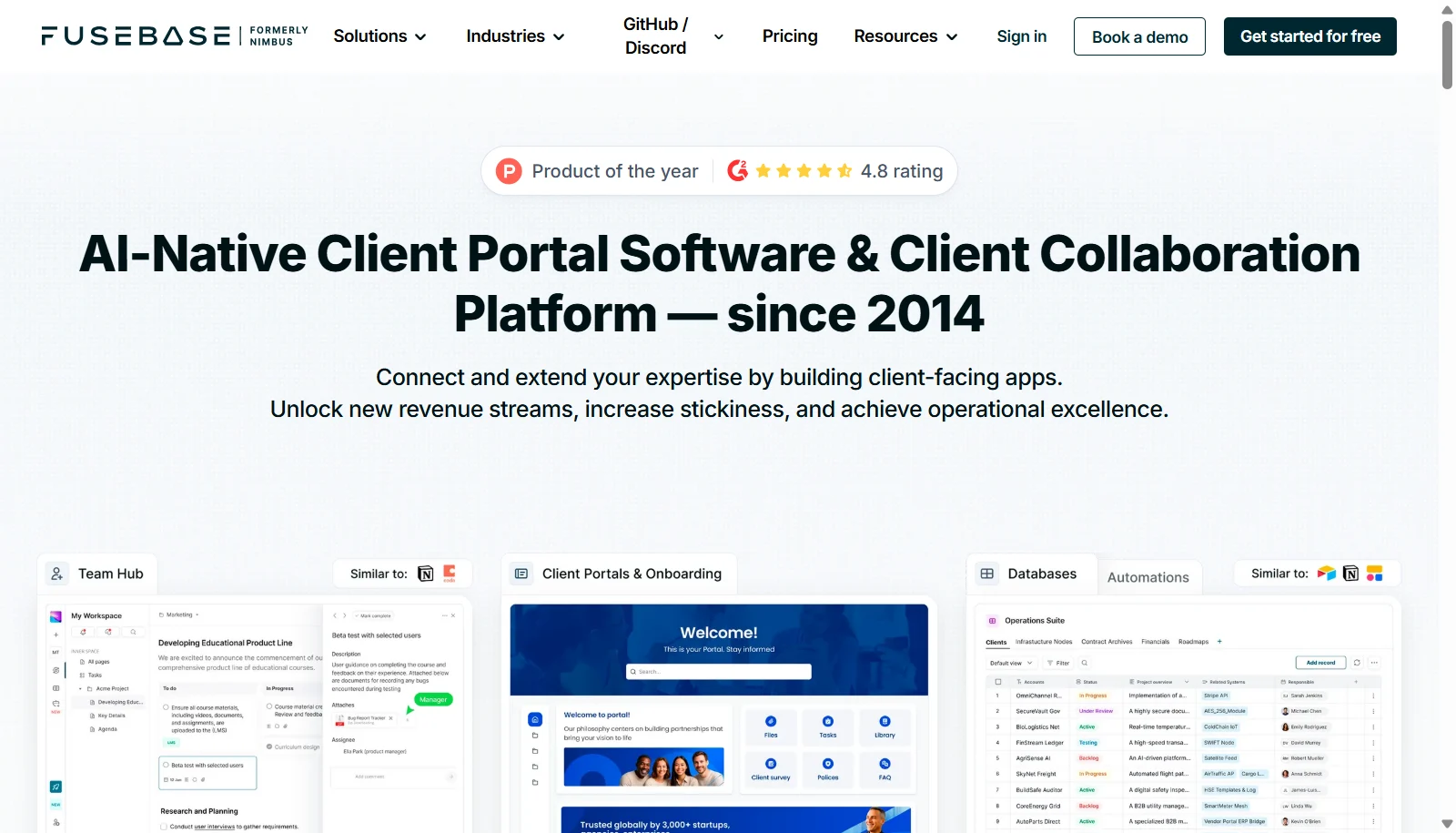
Task: Click the Notion icon beside Team Hub
Action: pos(425,574)
